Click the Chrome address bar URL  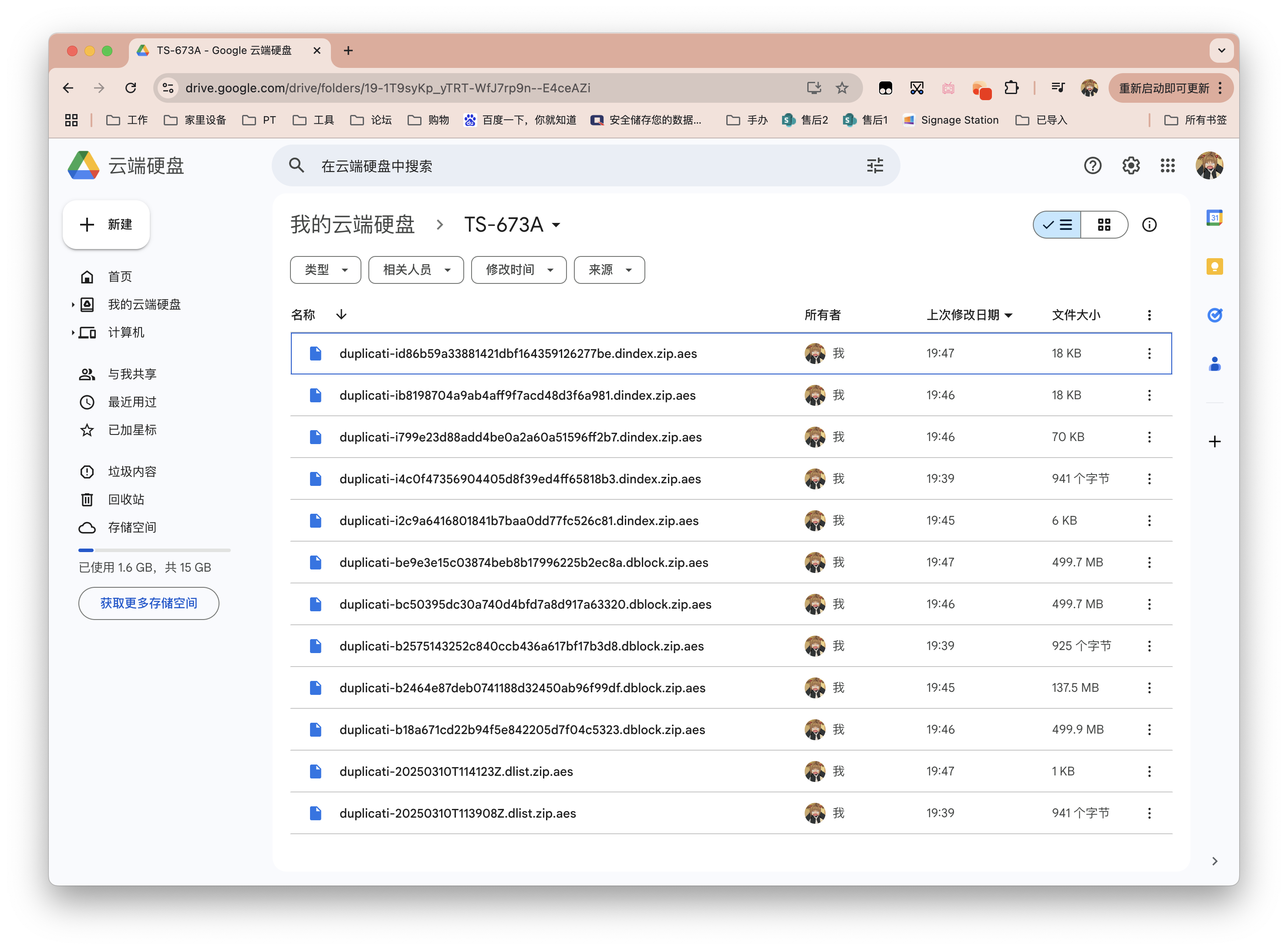[x=388, y=88]
